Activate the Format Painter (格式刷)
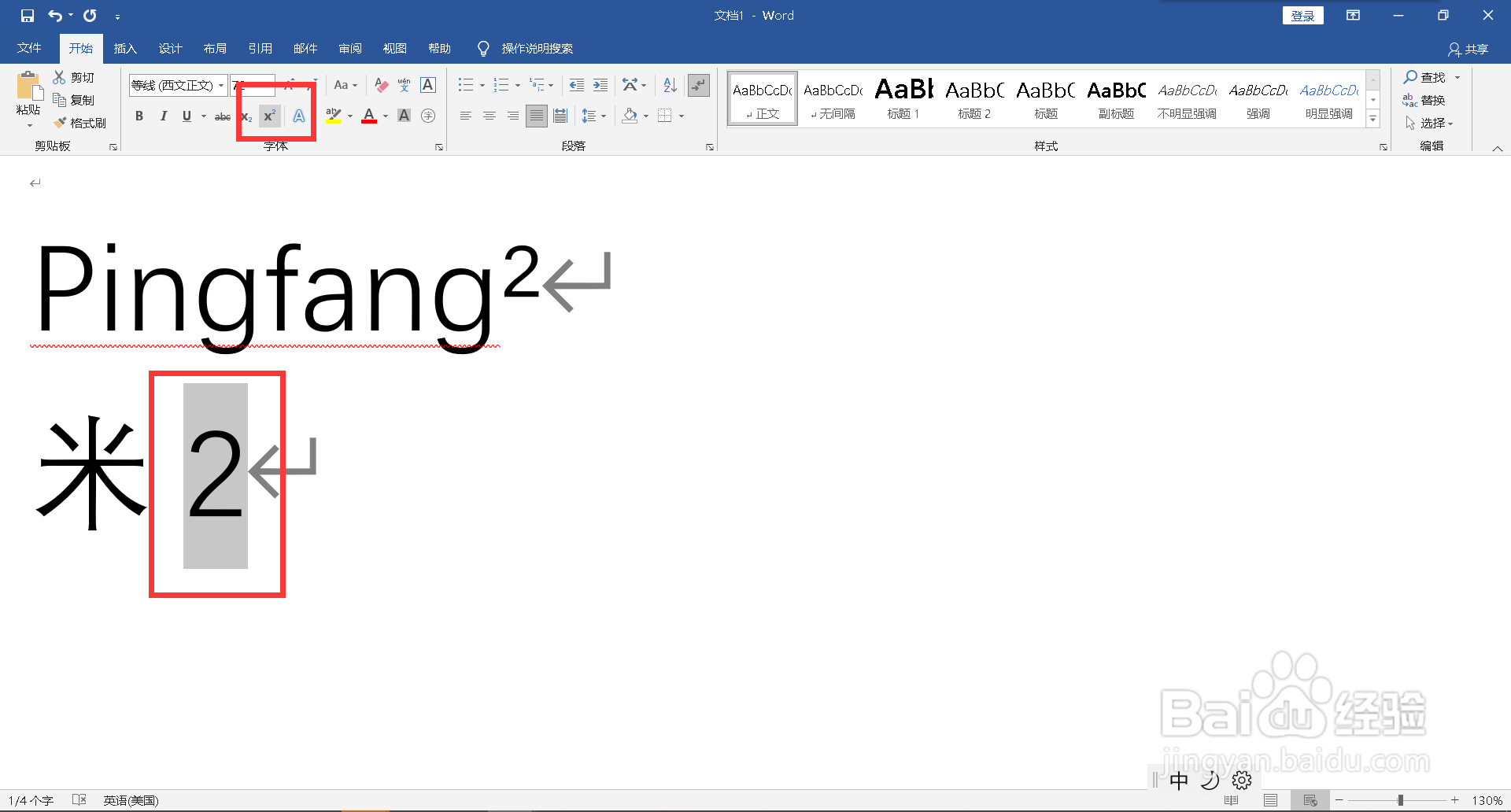Screen dimensions: 1511x812 pyautogui.click(x=79, y=123)
